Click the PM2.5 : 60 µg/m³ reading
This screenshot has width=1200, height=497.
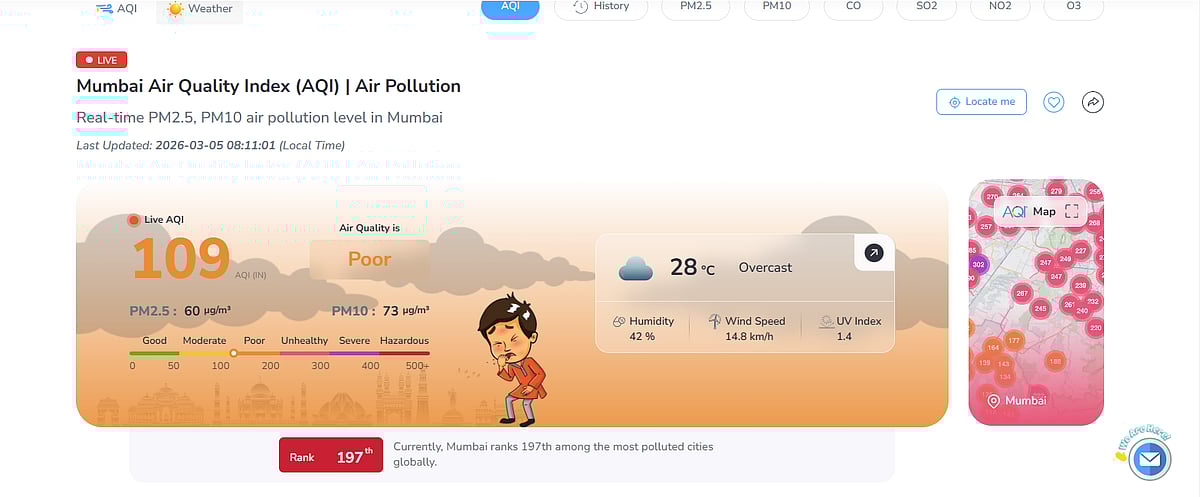pos(180,311)
